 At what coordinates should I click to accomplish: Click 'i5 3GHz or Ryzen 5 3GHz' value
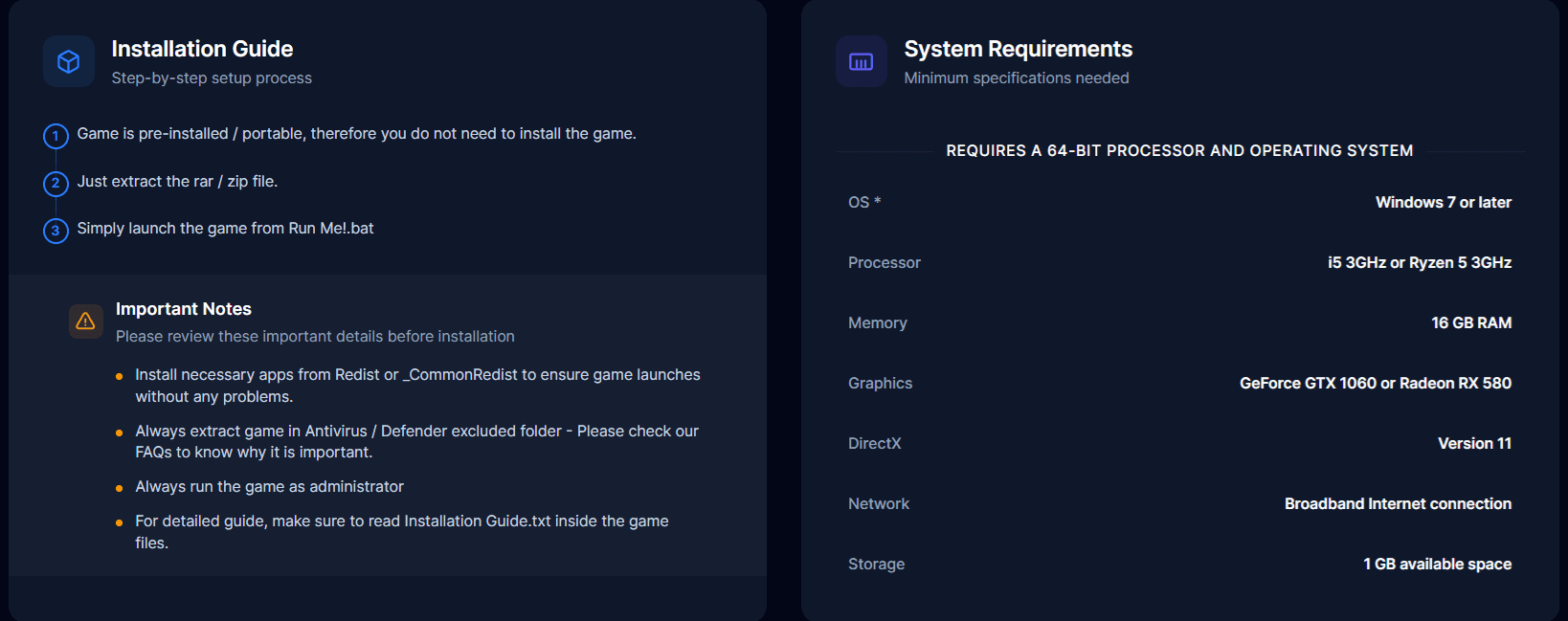tap(1420, 263)
